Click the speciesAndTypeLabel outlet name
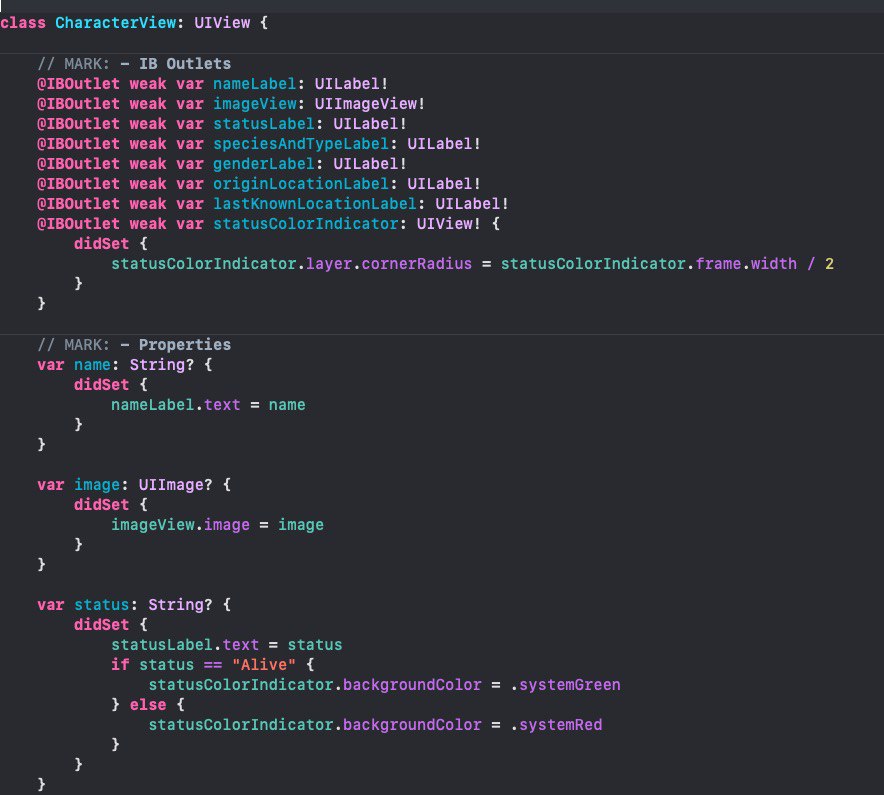Viewport: 884px width, 795px height. 301,144
